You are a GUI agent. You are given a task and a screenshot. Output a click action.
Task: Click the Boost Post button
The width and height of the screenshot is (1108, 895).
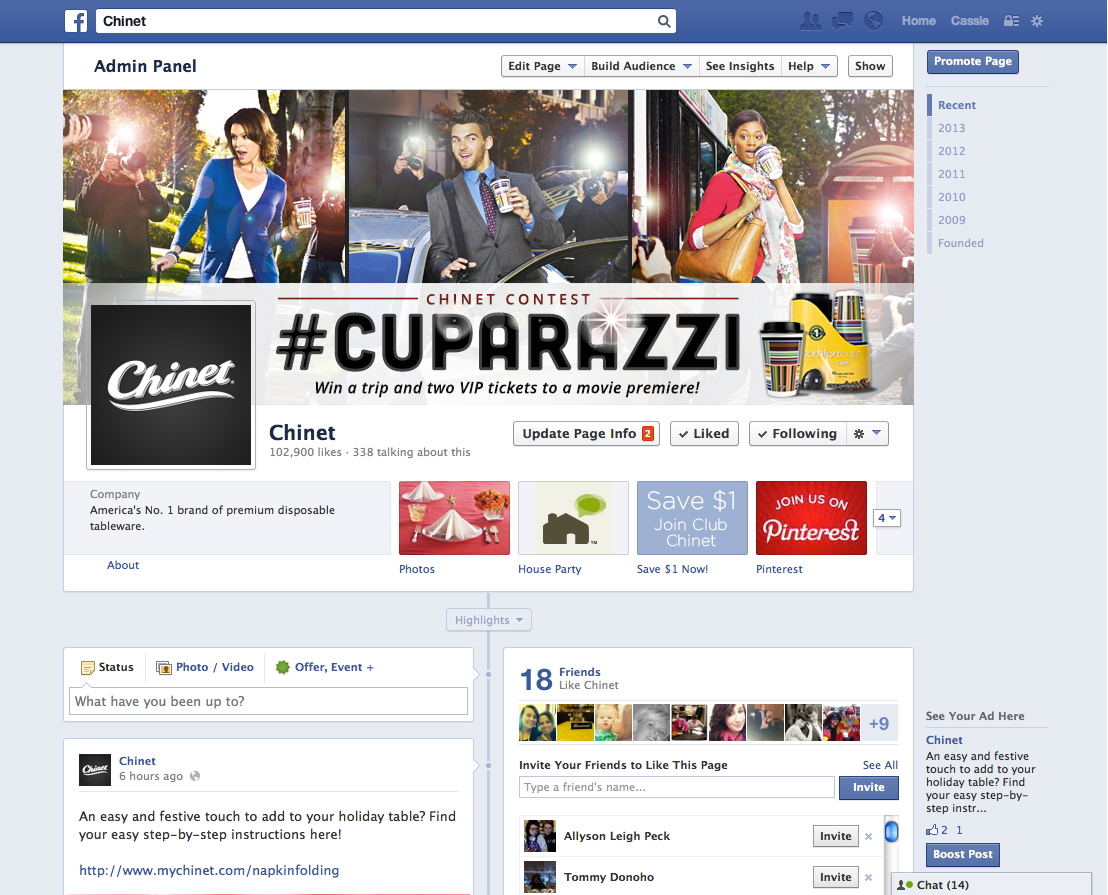coord(962,855)
